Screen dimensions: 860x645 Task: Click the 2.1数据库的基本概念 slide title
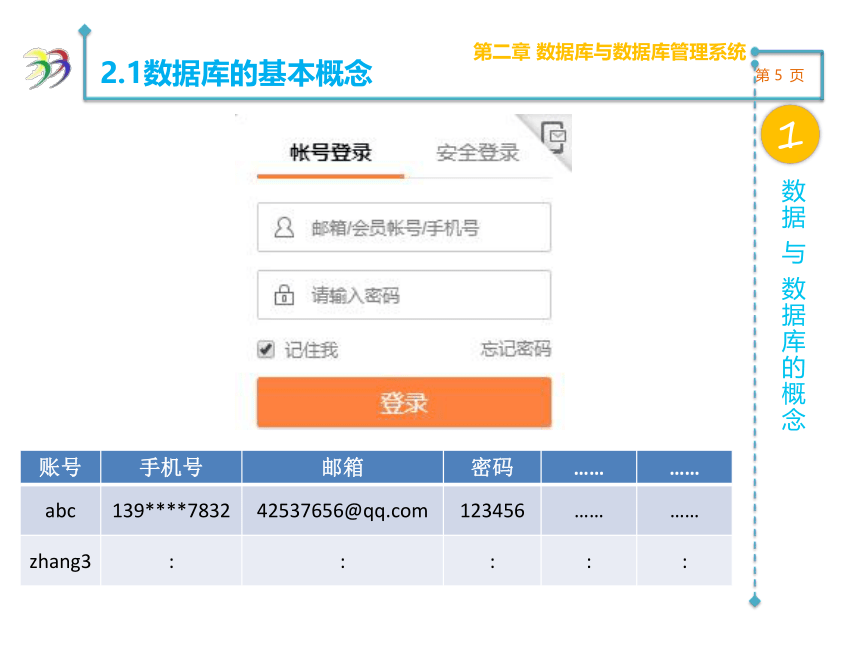click(236, 73)
